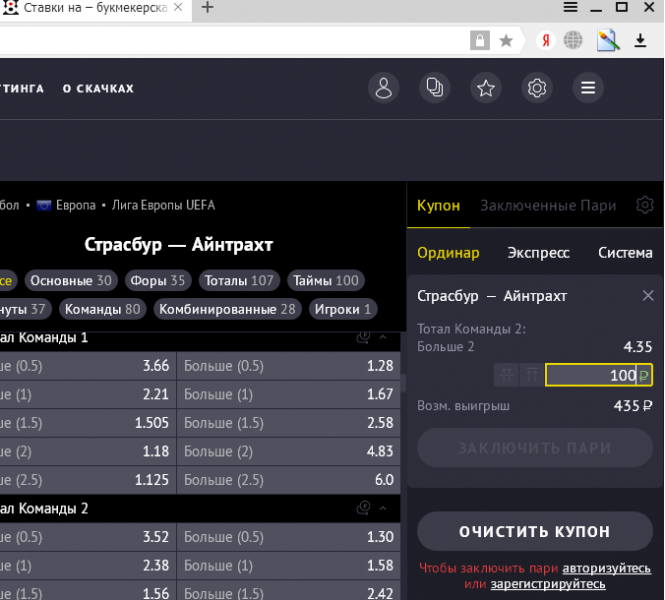Open coupon settings gear icon
Image resolution: width=665 pixels, height=600 pixels.
point(645,205)
